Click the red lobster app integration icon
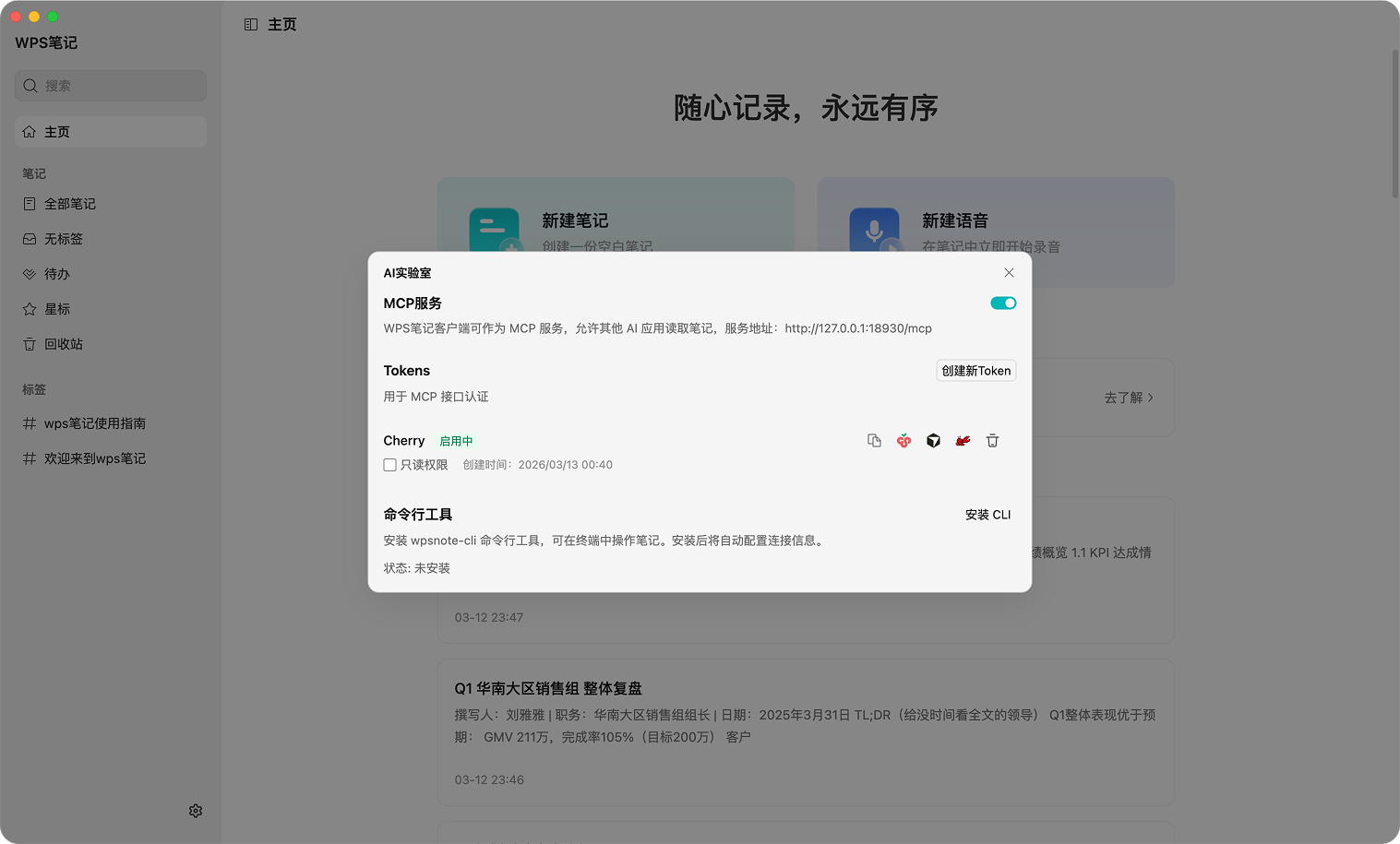Viewport: 1400px width, 844px height. pyautogui.click(x=963, y=440)
